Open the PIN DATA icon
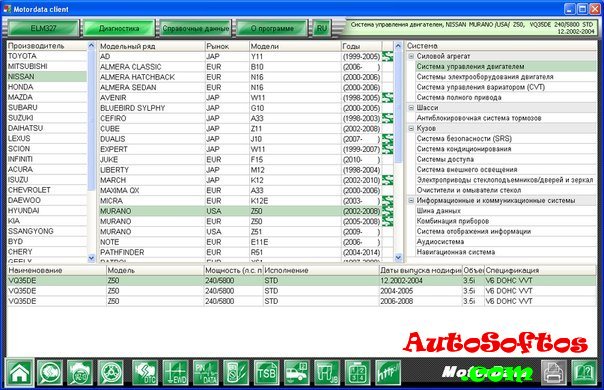The image size is (604, 390). point(206,372)
